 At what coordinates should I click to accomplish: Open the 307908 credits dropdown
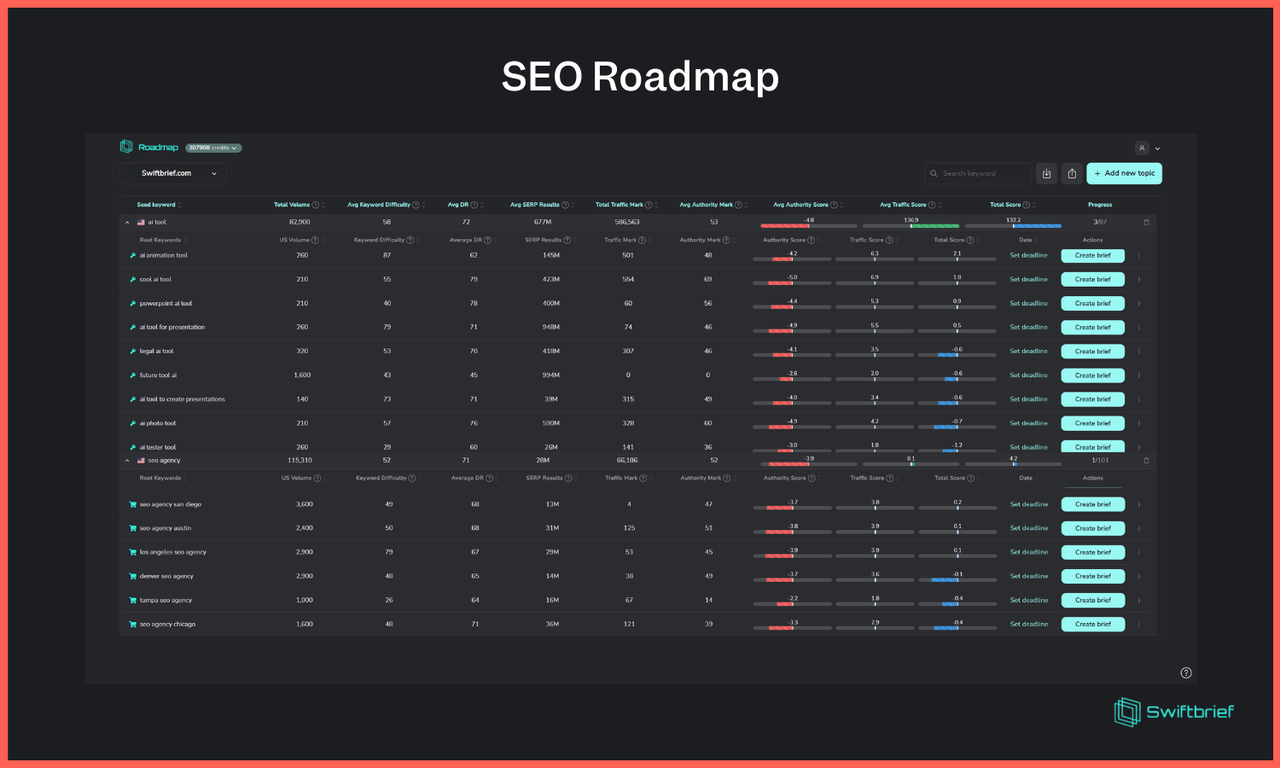pos(213,147)
